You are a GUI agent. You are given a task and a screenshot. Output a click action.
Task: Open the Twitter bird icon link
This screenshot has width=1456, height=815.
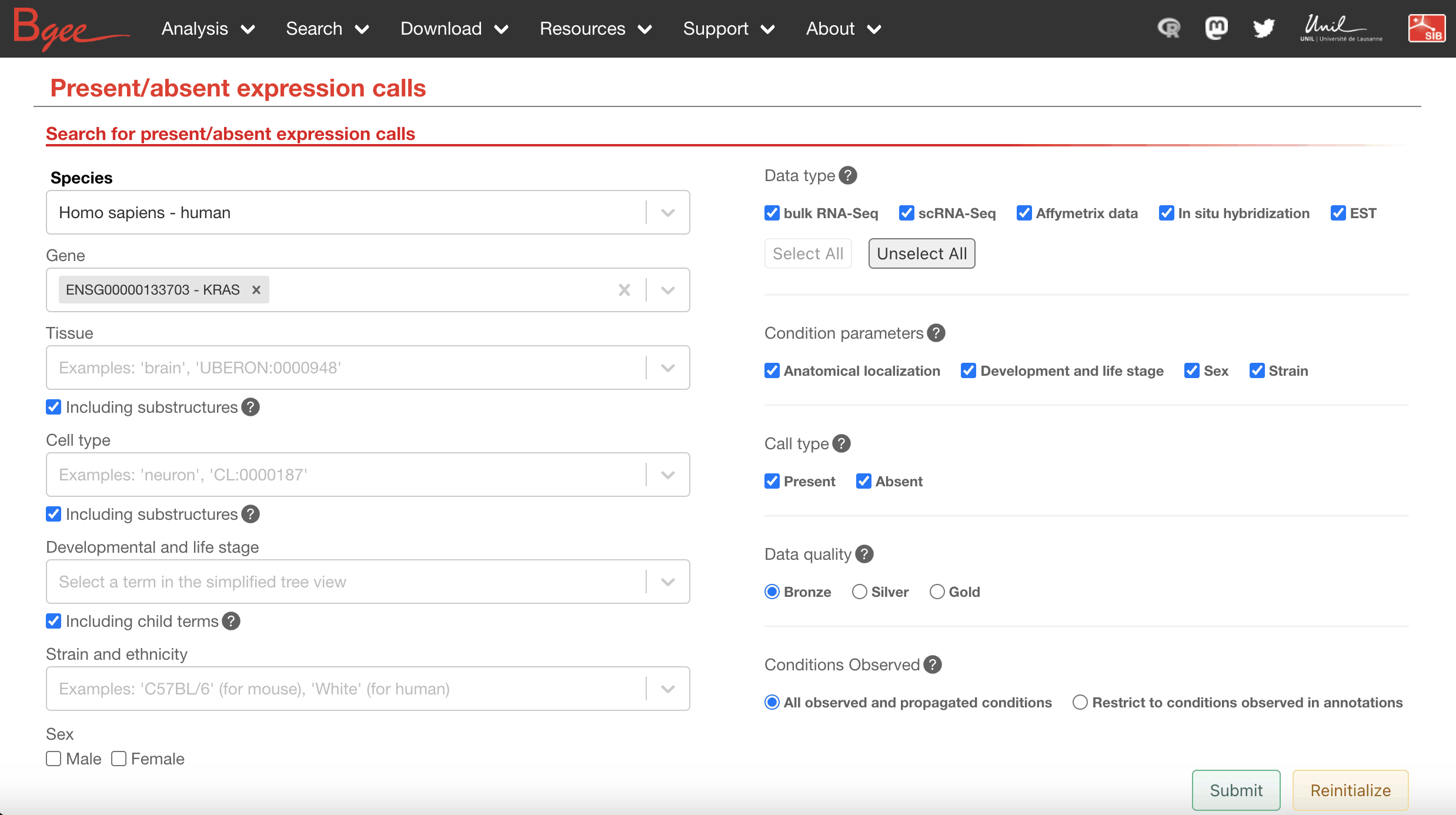click(1263, 28)
